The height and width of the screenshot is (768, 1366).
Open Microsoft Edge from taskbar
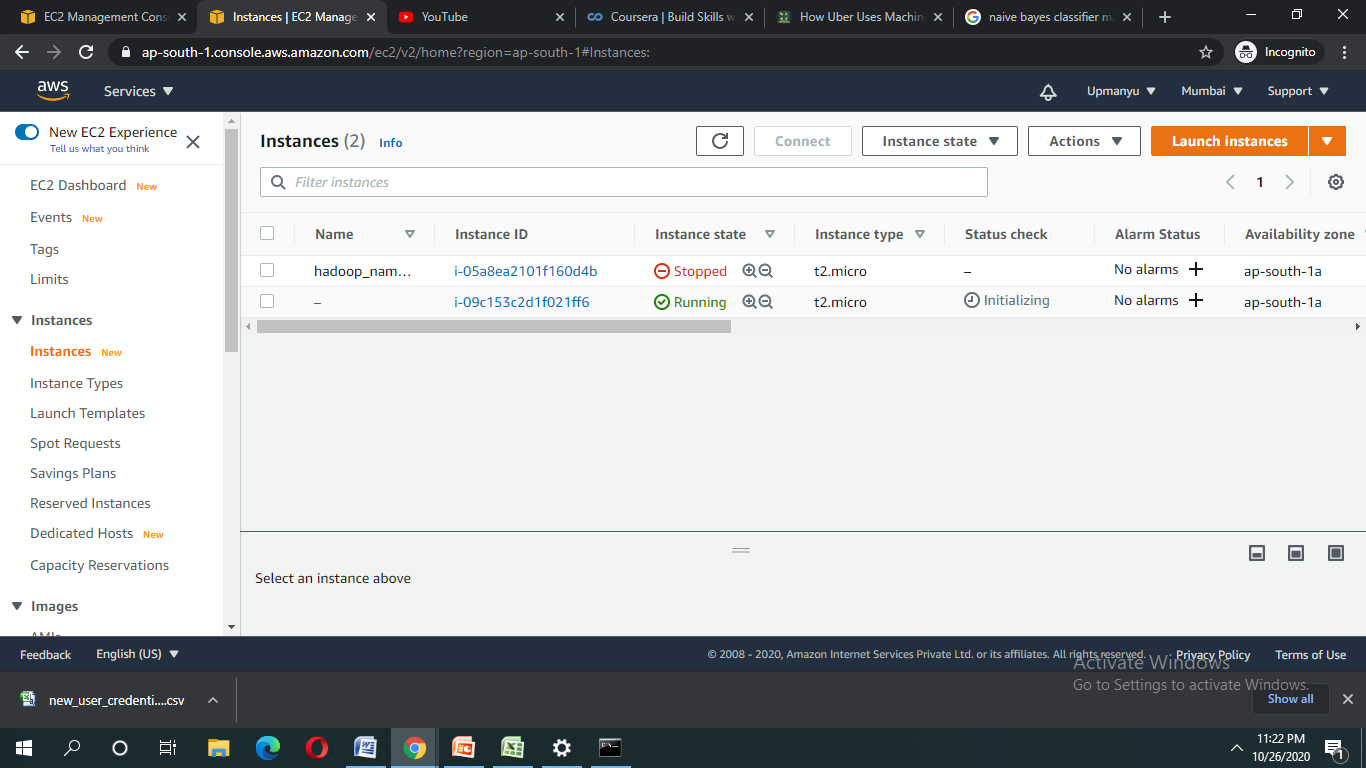point(268,748)
